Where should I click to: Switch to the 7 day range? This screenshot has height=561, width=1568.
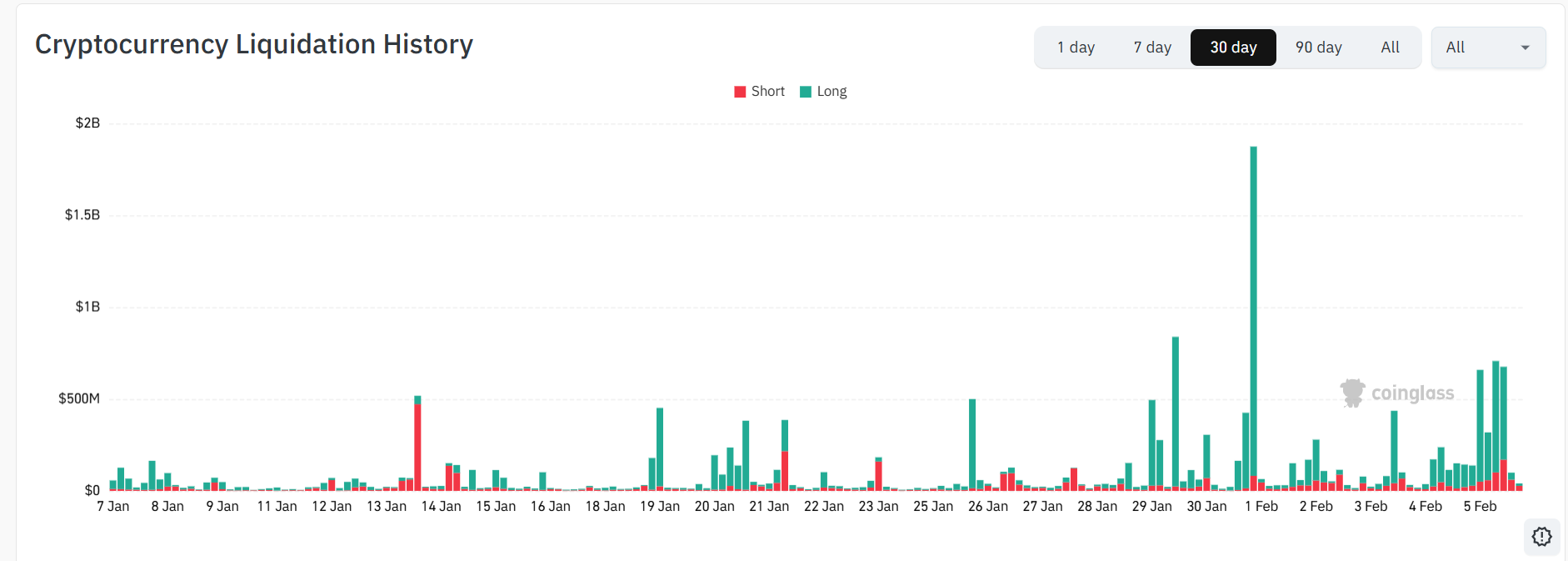tap(1152, 48)
